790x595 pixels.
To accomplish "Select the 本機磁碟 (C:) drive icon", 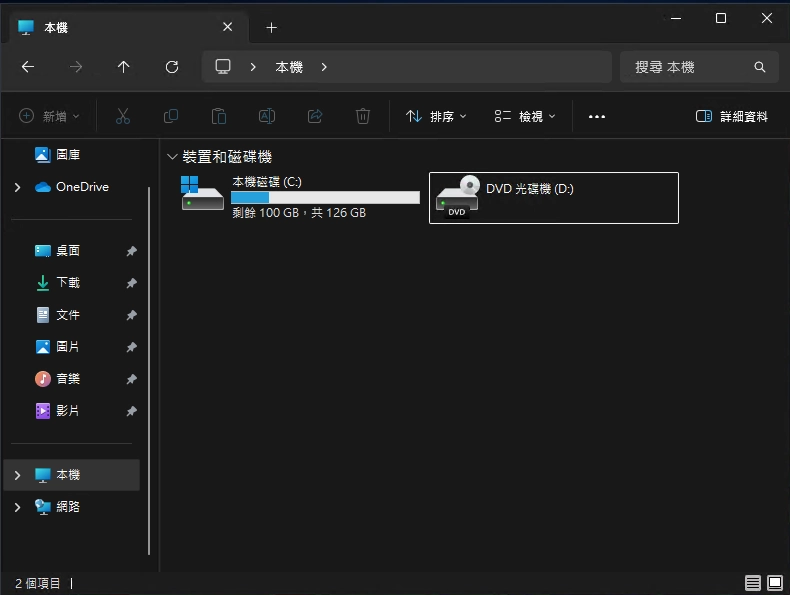I will 202,193.
